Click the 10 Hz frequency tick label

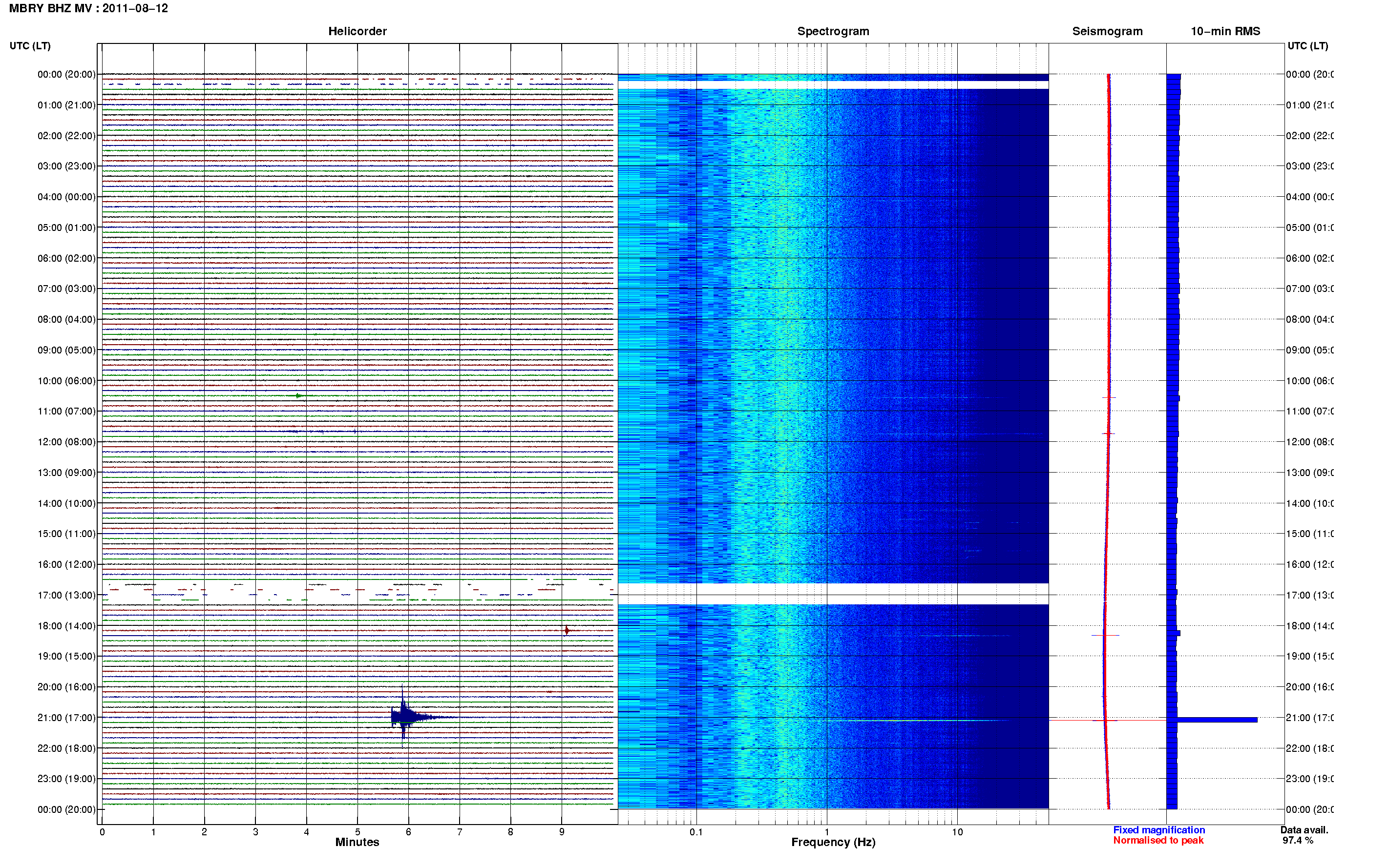[957, 832]
